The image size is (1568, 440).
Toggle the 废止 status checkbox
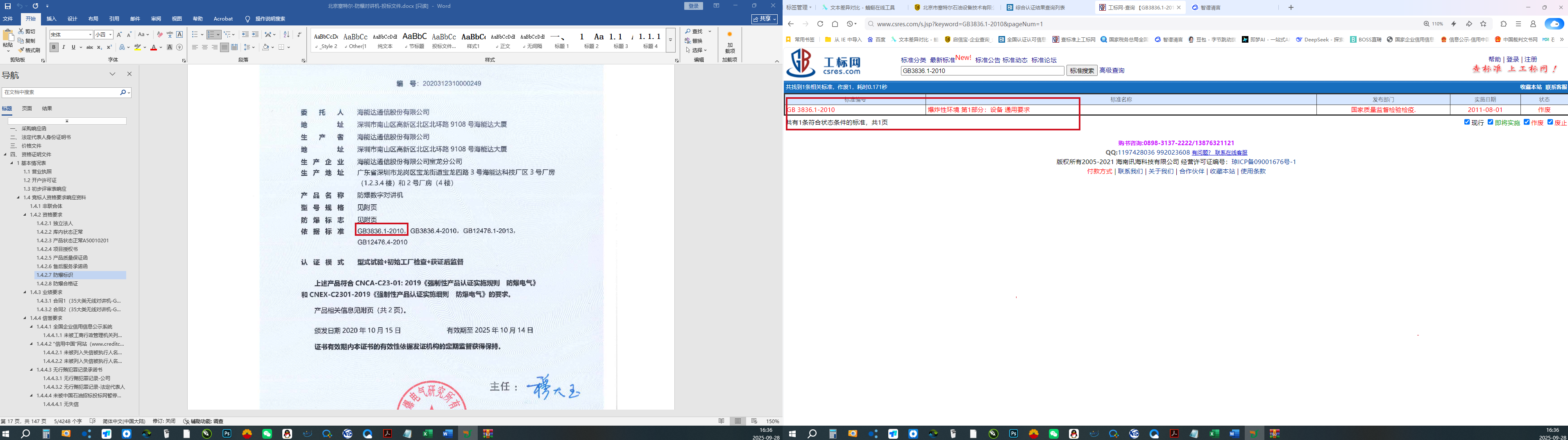[1550, 122]
